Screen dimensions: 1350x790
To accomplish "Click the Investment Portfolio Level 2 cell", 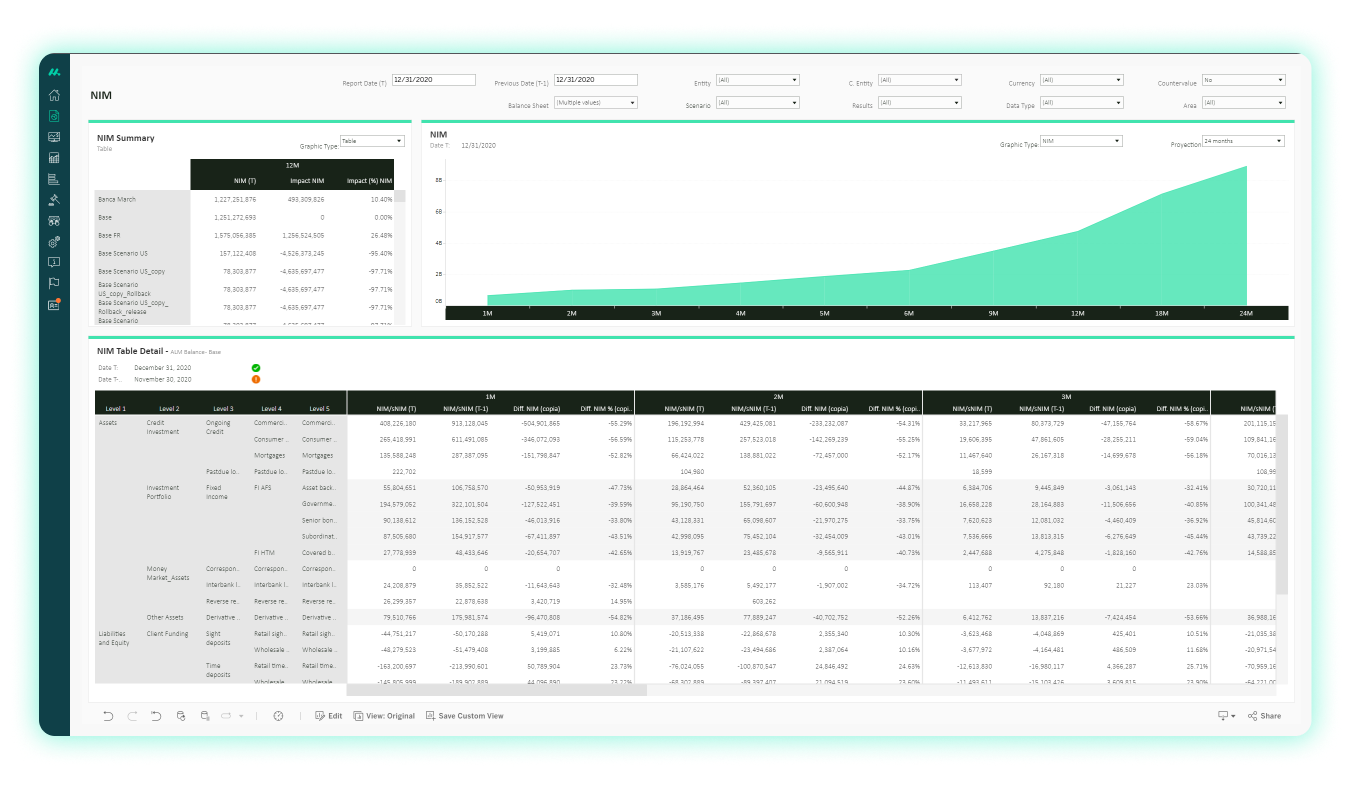I will pyautogui.click(x=163, y=492).
